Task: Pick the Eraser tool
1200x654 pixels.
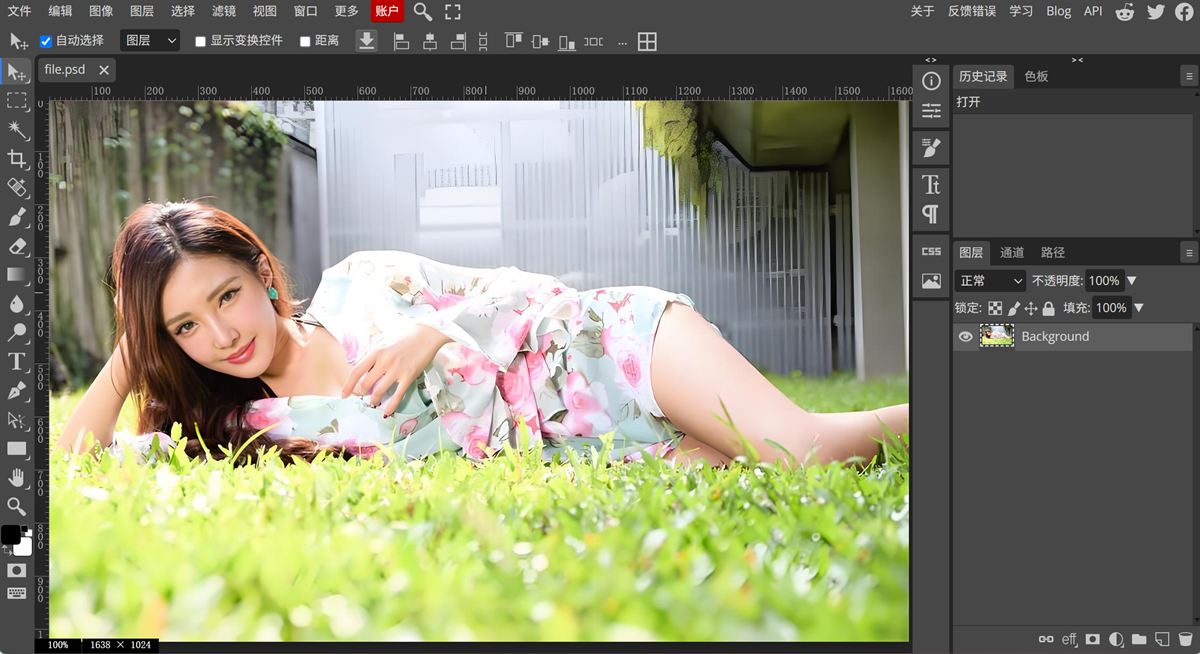Action: 17,245
